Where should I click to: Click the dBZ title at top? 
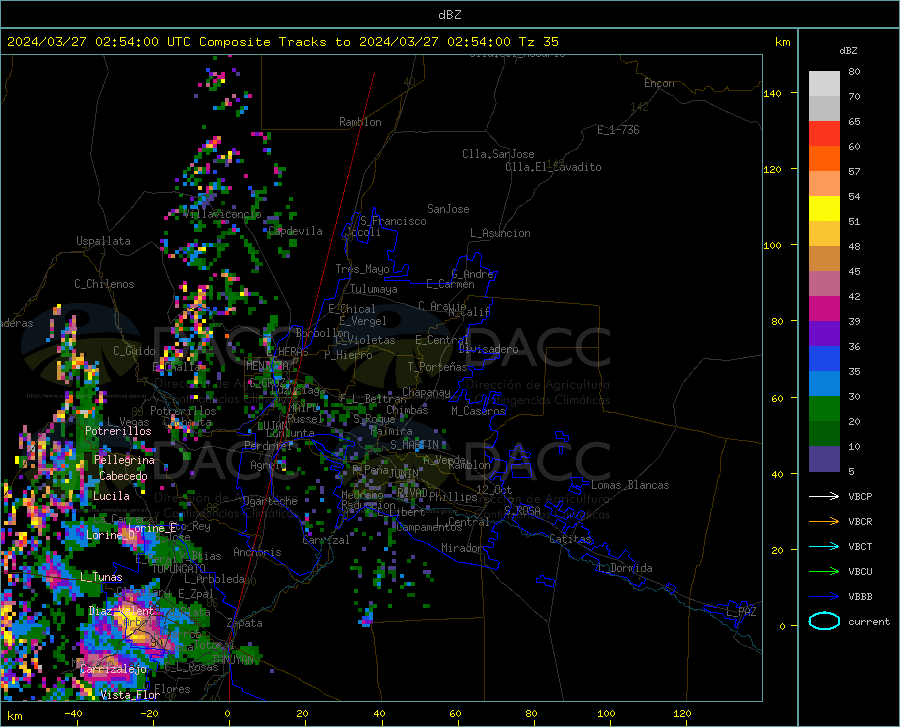[449, 14]
